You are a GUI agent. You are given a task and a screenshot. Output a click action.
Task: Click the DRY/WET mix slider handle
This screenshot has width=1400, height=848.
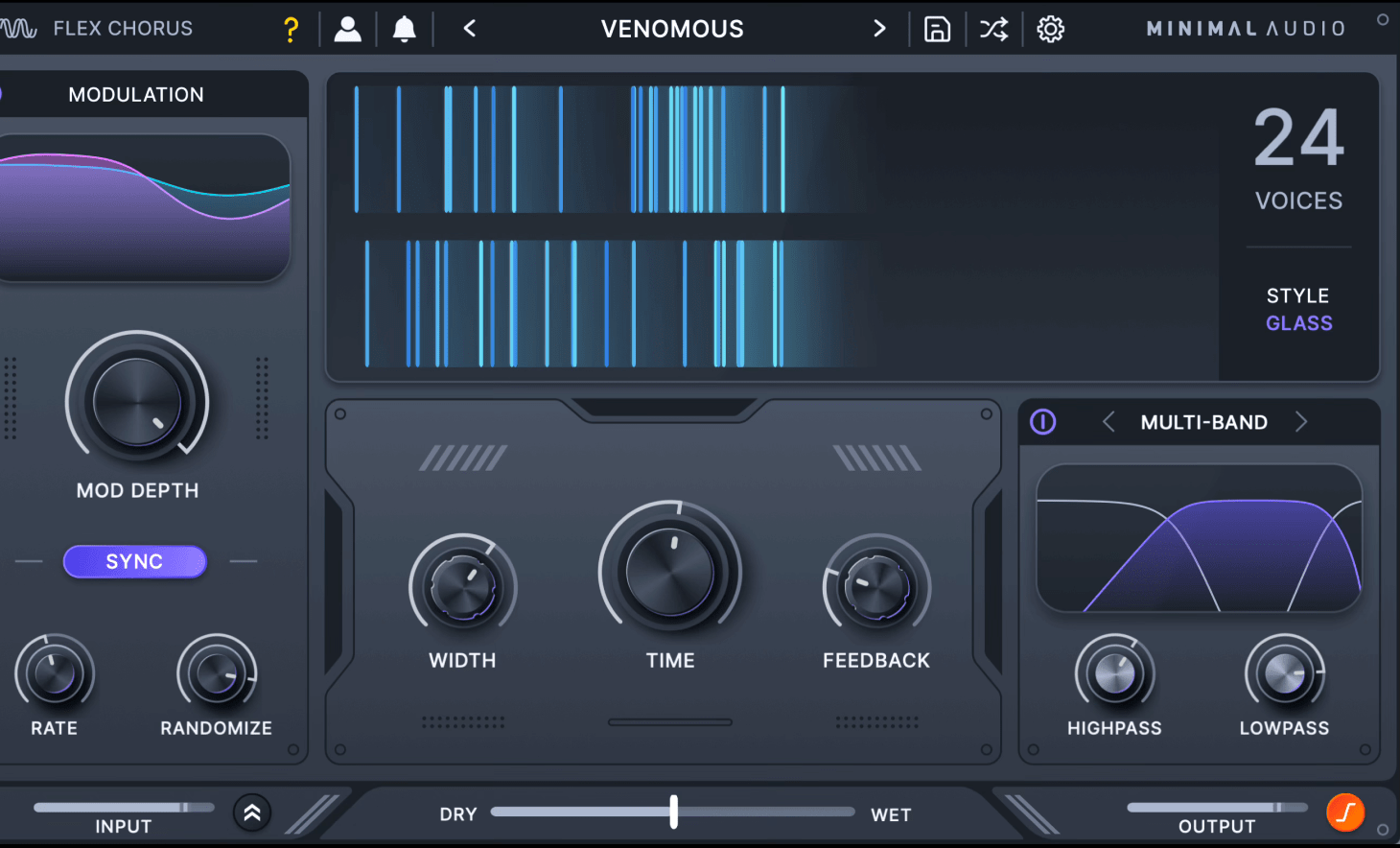674,812
